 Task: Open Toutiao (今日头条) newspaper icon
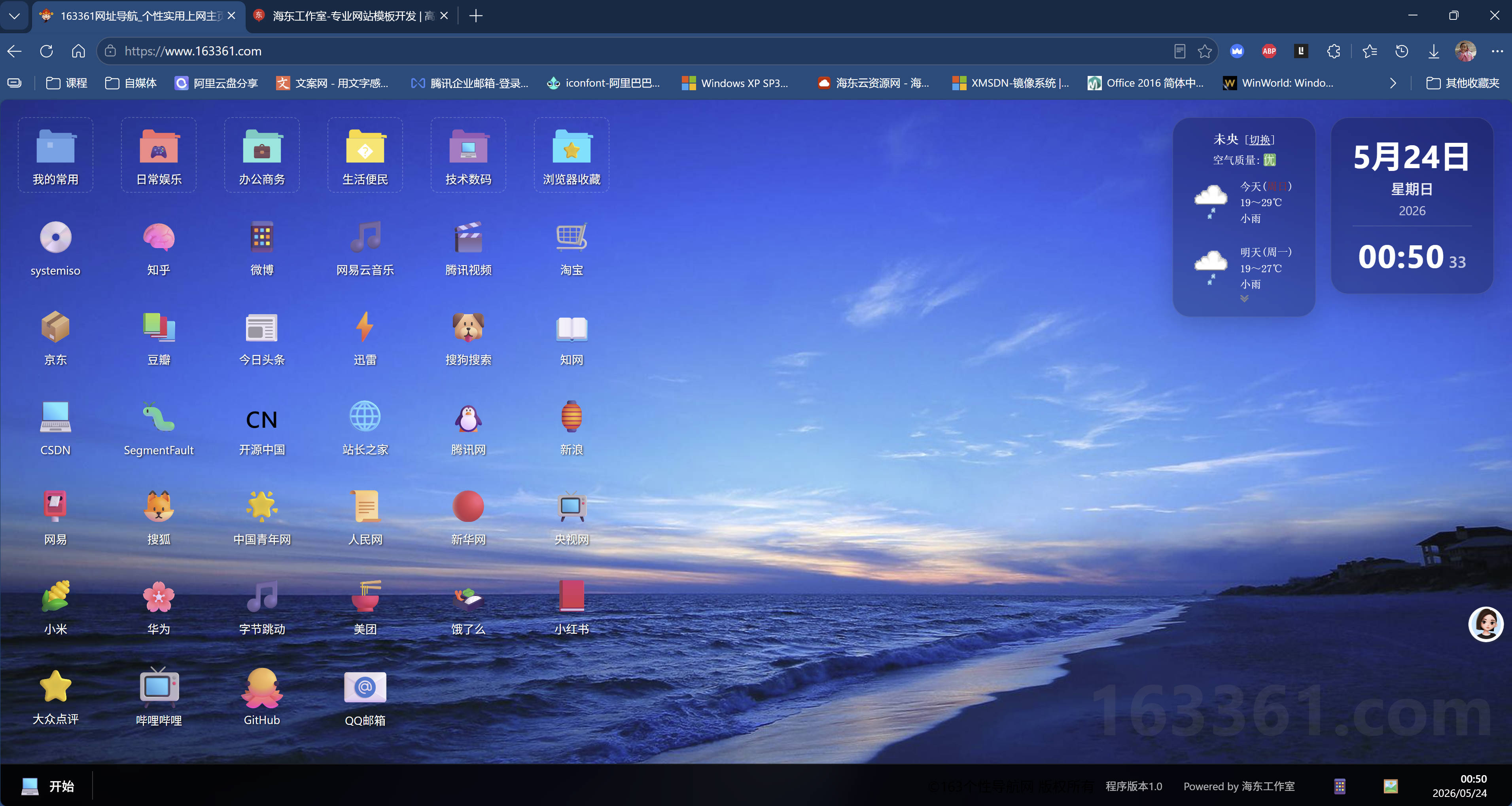[262, 327]
